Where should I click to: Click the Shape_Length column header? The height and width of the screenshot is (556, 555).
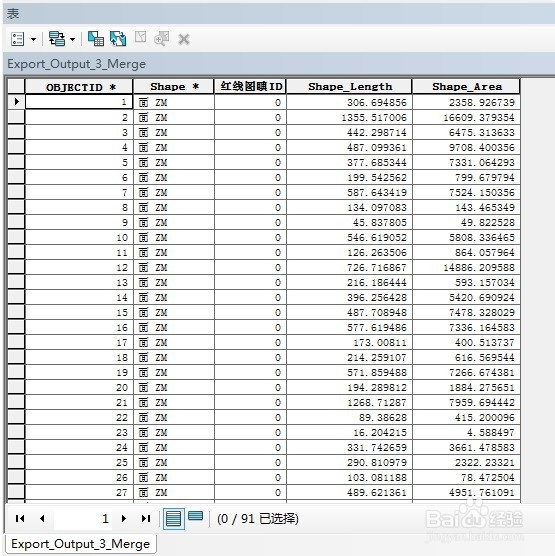(349, 87)
